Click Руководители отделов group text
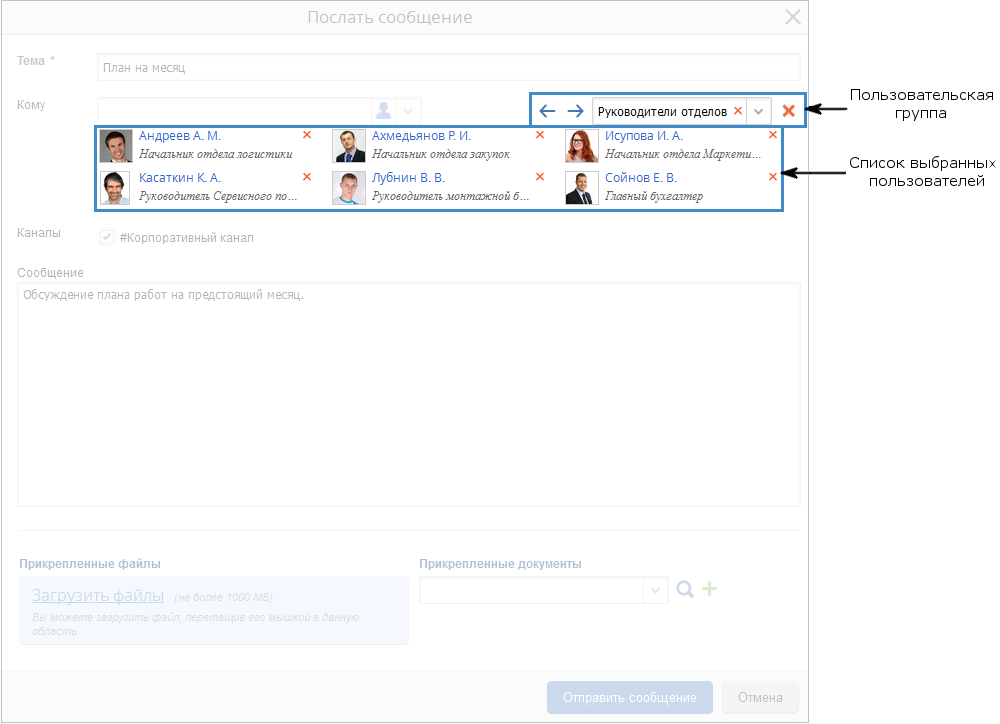This screenshot has width=1000, height=724. 662,112
